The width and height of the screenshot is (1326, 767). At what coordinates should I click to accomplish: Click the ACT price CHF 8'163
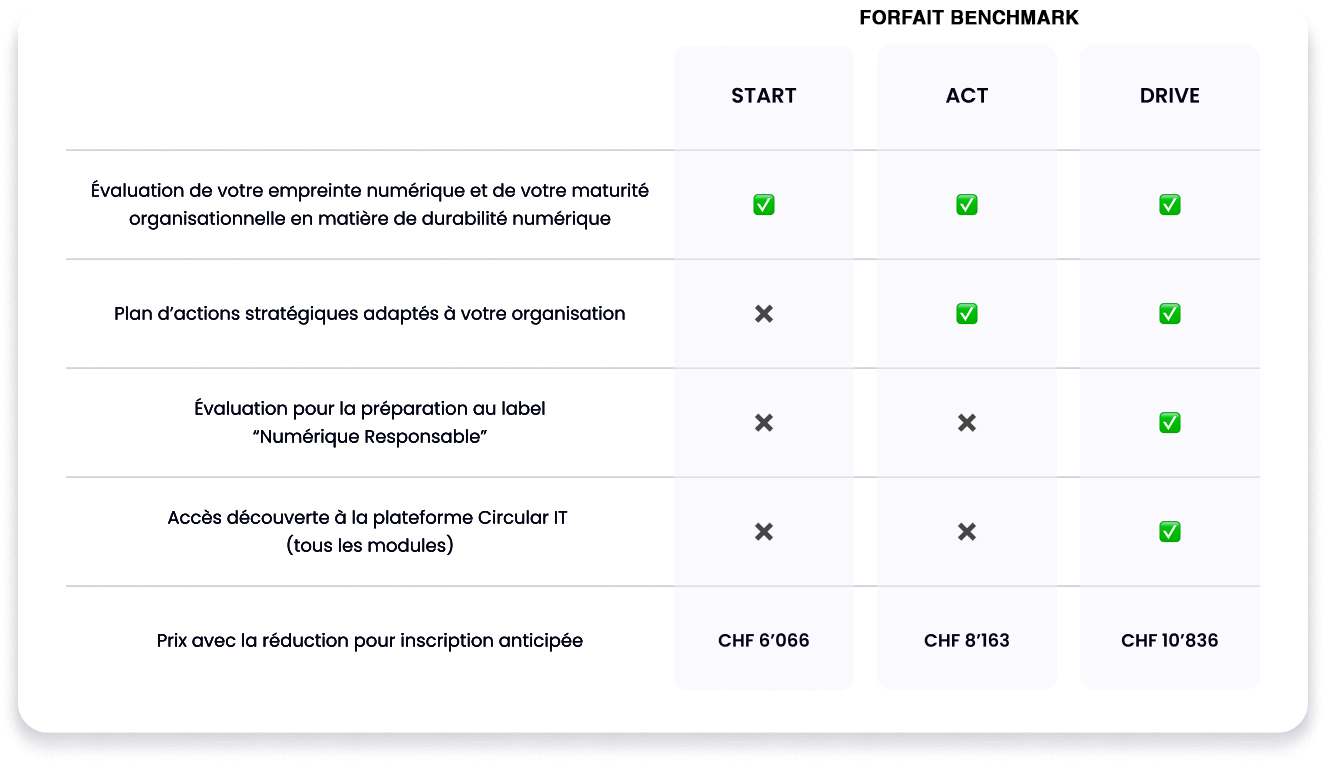pyautogui.click(x=967, y=641)
